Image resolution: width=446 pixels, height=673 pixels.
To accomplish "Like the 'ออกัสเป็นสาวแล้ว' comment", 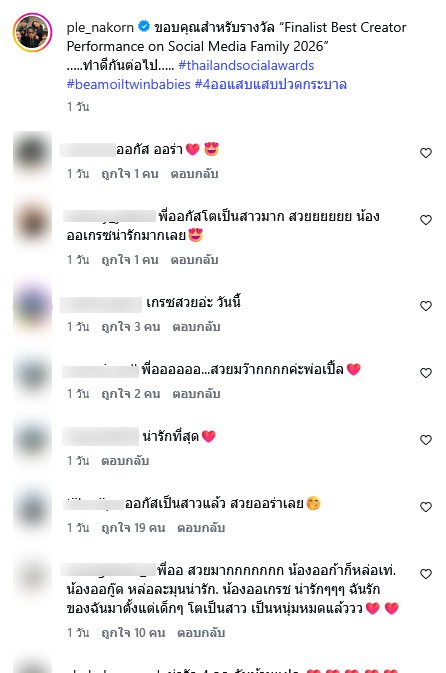I will (425, 506).
